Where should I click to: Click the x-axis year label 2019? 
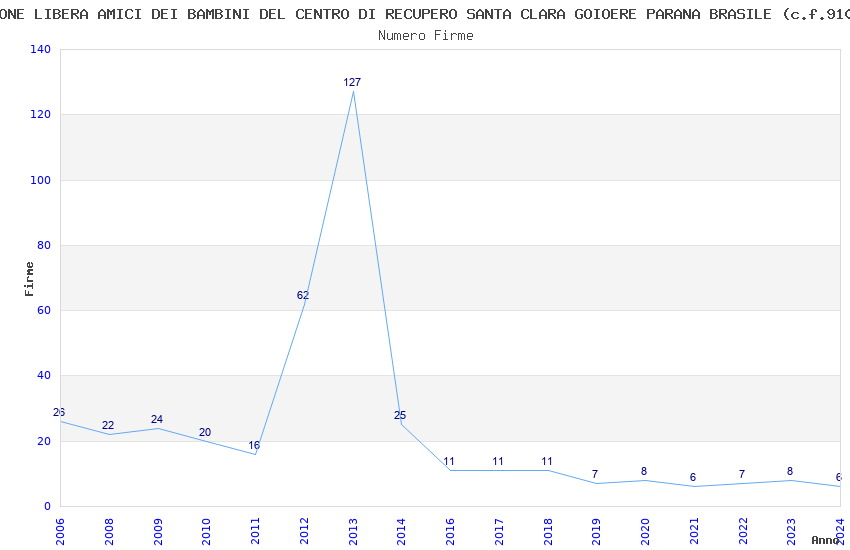(596, 532)
